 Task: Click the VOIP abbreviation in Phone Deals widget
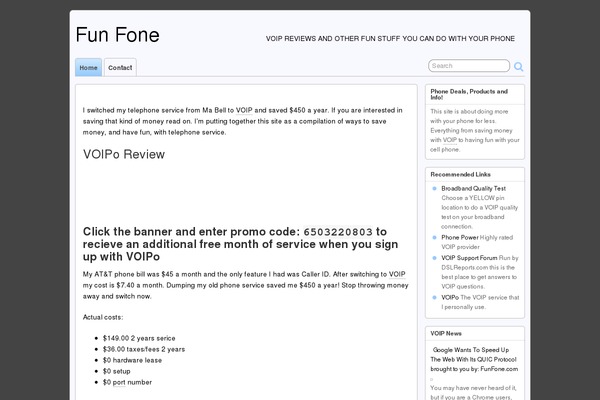click(450, 140)
